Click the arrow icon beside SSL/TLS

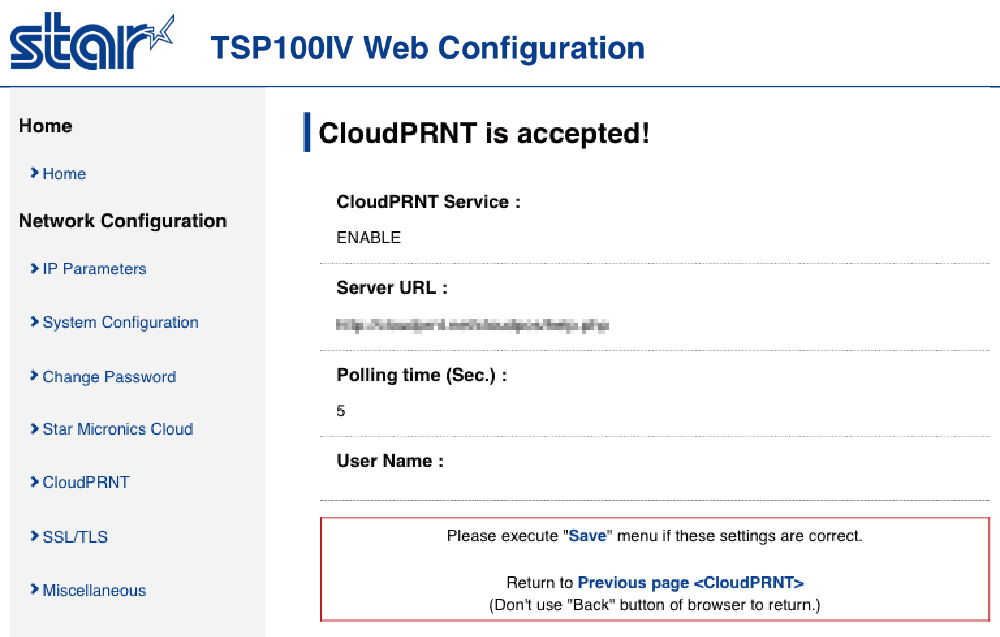pos(34,538)
